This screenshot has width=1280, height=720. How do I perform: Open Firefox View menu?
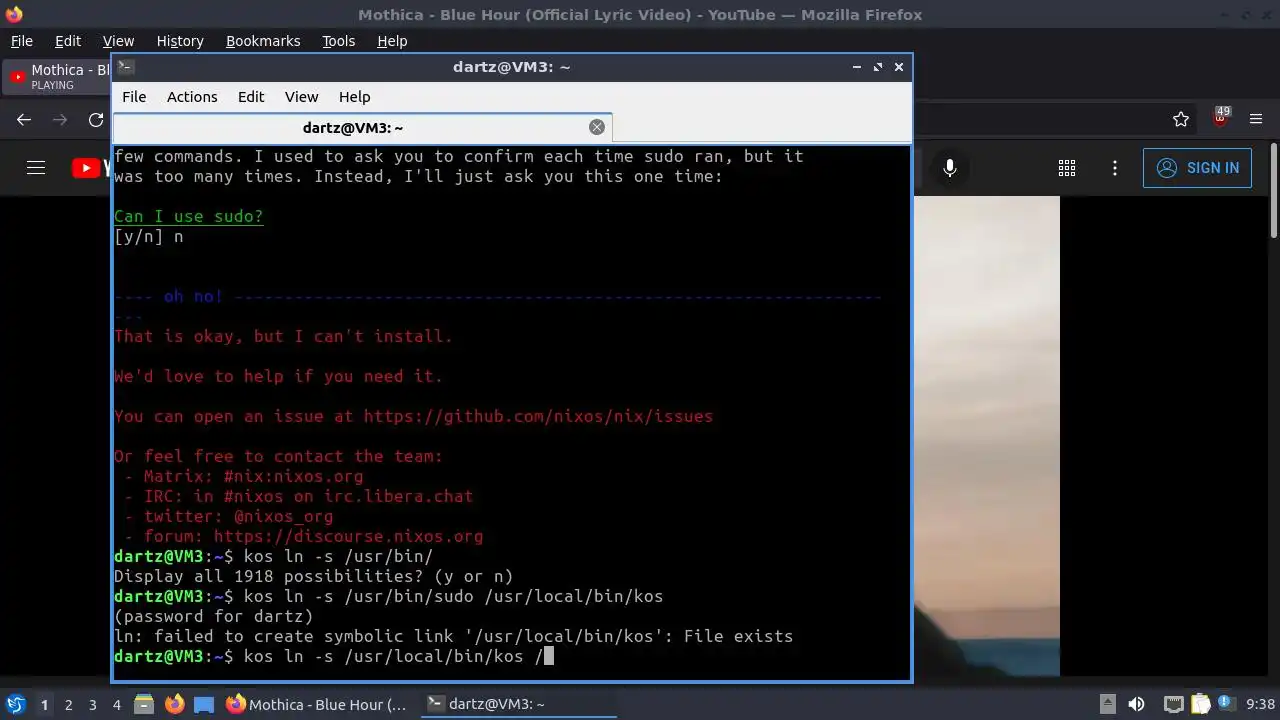118,41
